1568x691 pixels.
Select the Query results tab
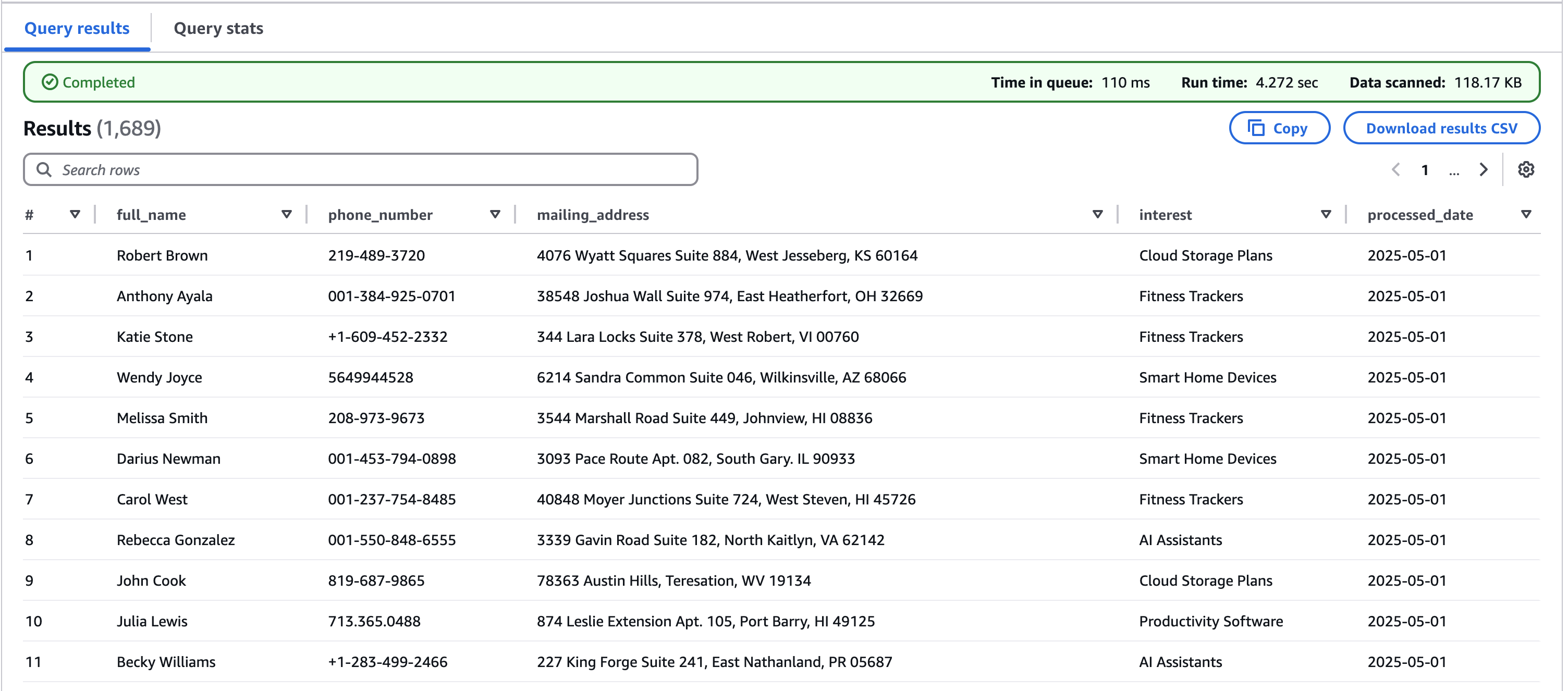point(77,28)
